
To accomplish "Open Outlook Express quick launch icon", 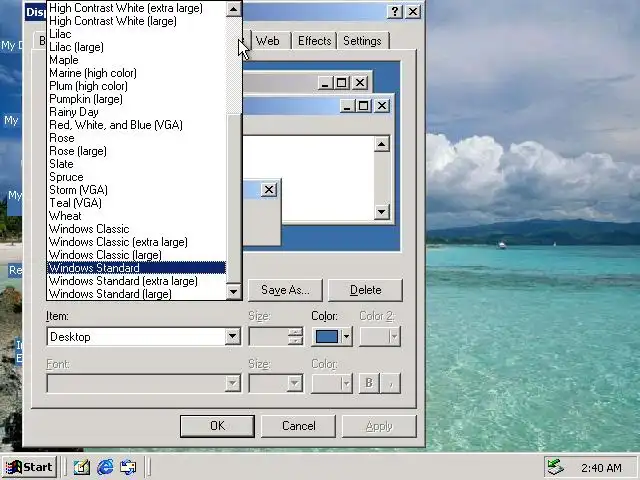I will 129,467.
